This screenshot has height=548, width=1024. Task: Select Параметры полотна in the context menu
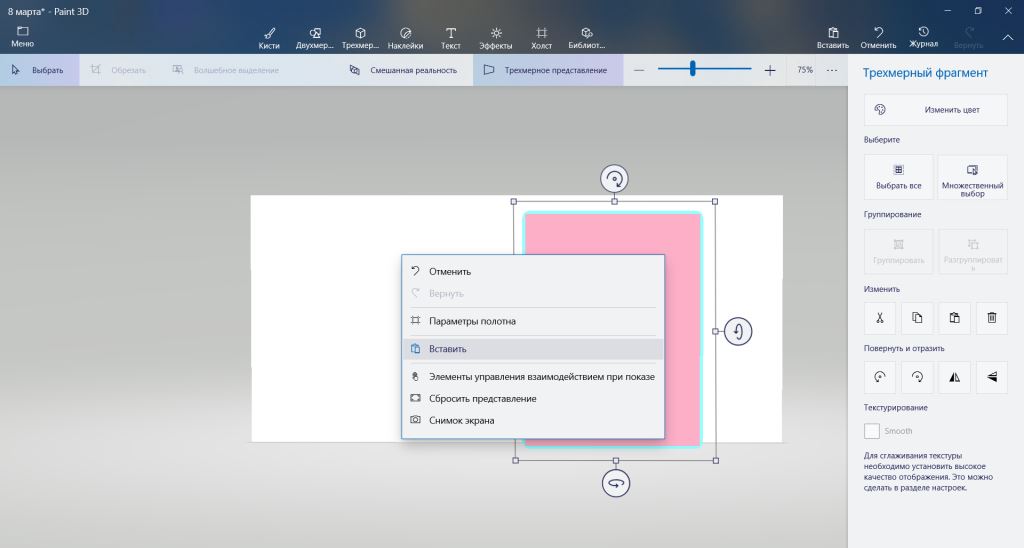[x=472, y=321]
